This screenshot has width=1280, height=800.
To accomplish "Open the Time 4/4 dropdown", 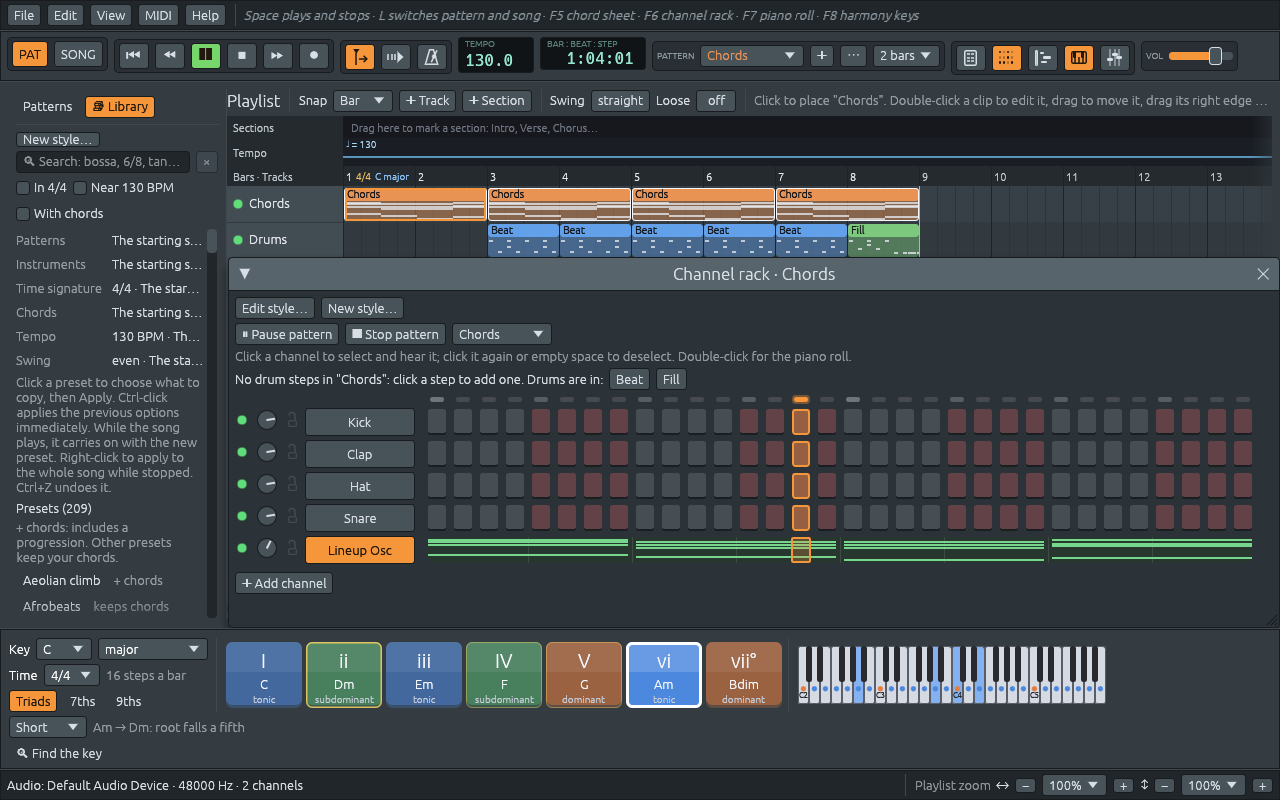I will [72, 675].
